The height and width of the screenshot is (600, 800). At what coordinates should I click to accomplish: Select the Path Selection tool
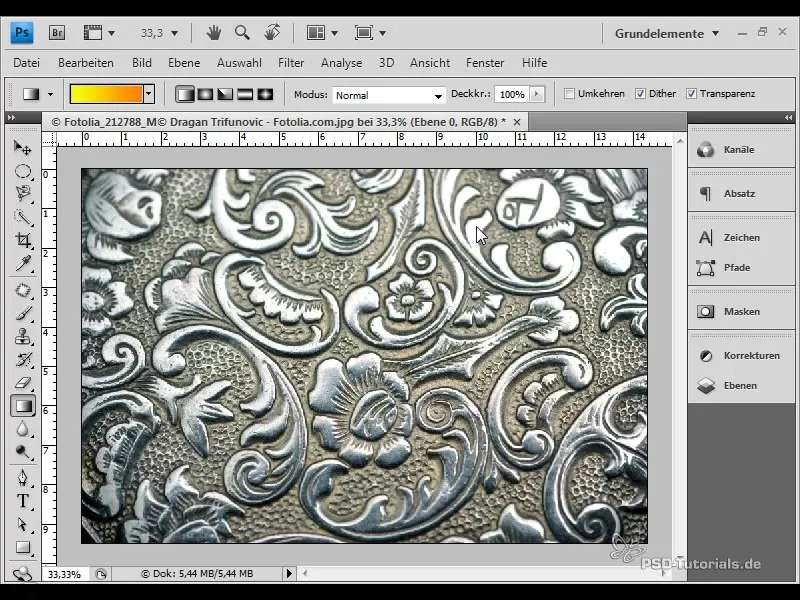tap(22, 524)
